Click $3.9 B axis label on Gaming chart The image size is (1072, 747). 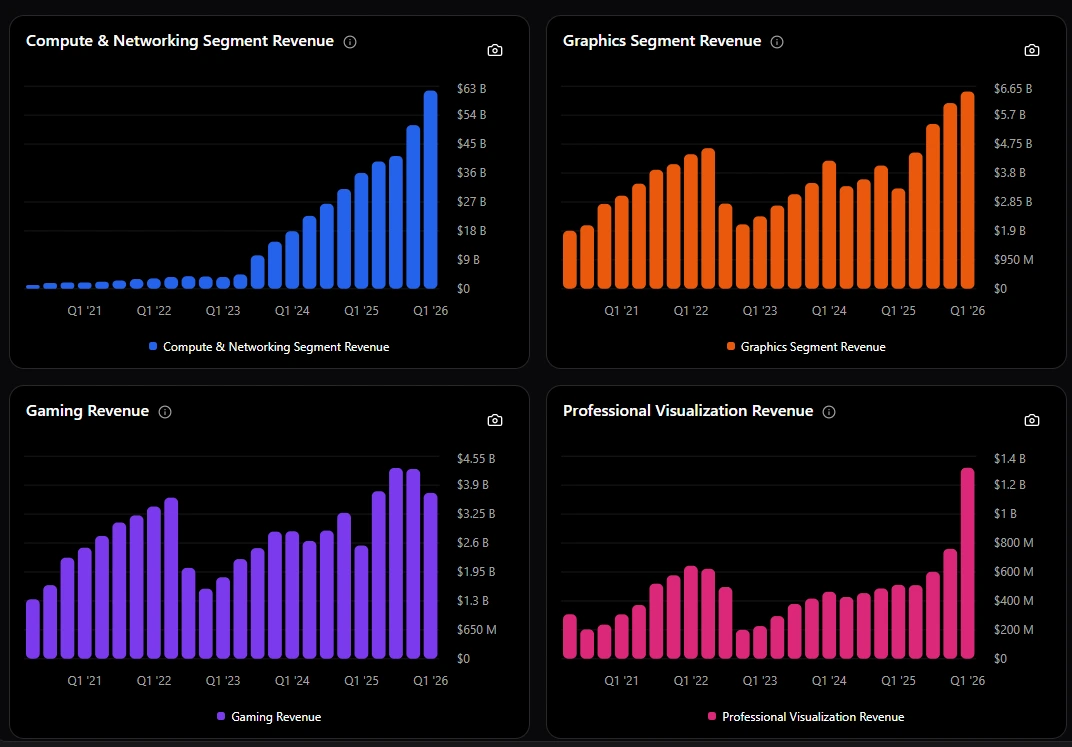[473, 485]
